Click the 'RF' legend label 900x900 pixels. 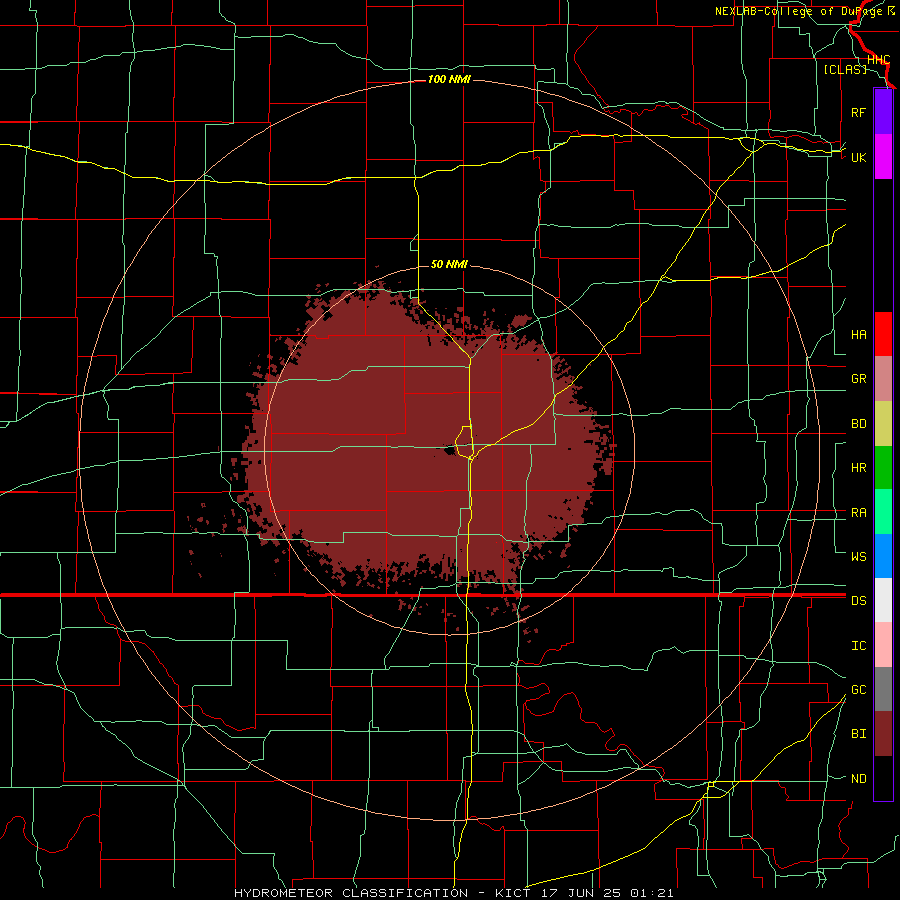[x=858, y=112]
